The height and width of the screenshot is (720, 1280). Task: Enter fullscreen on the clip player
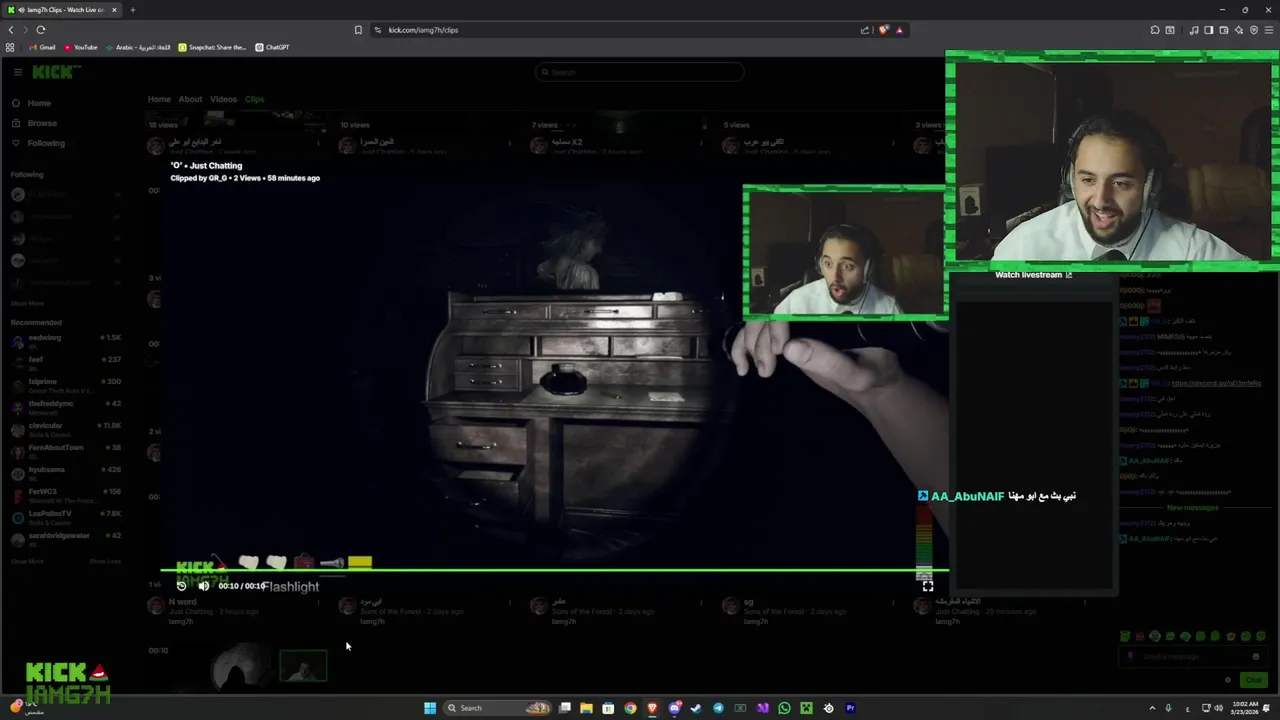928,586
